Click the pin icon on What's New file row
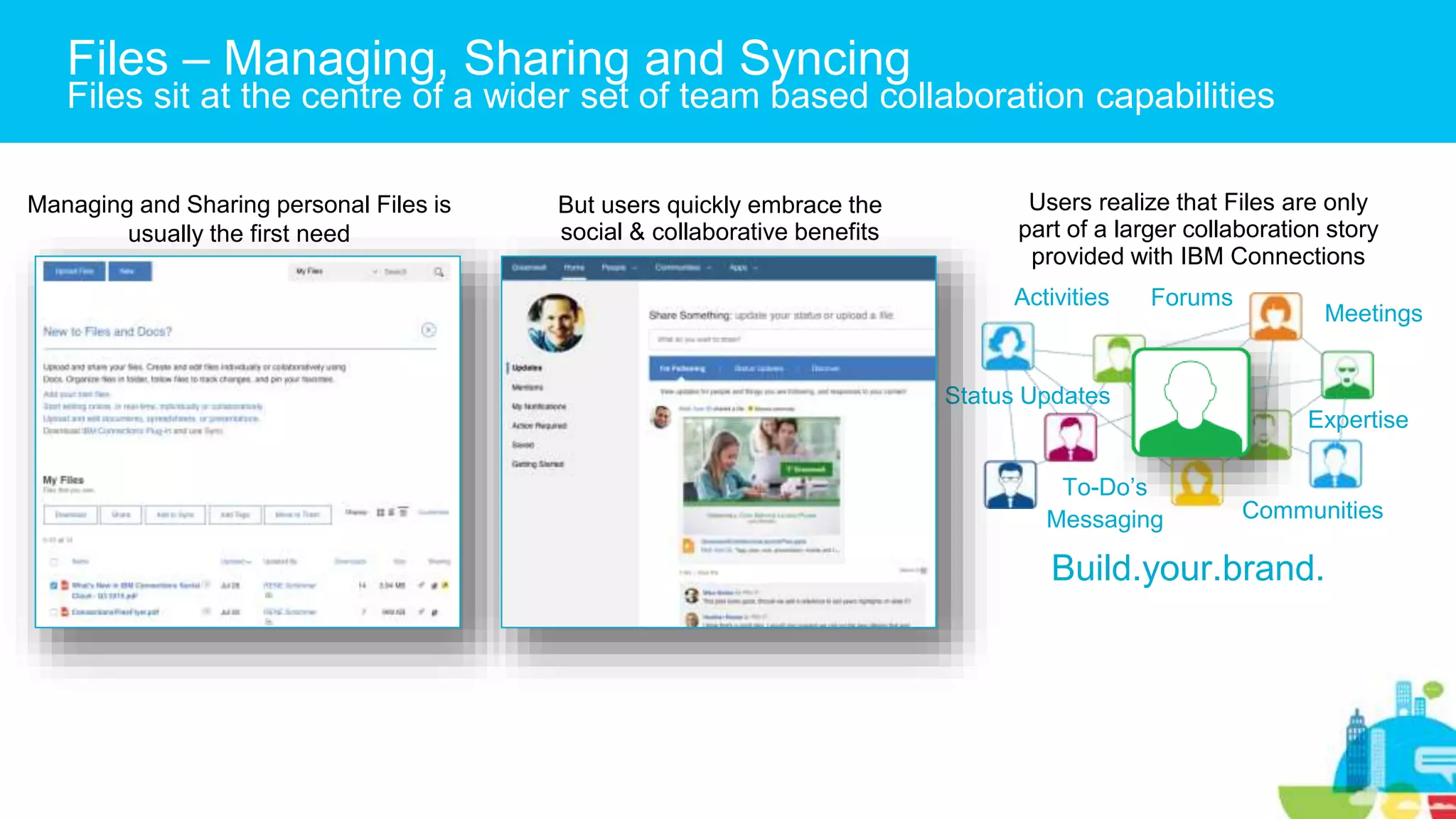This screenshot has height=819, width=1456. (x=422, y=585)
